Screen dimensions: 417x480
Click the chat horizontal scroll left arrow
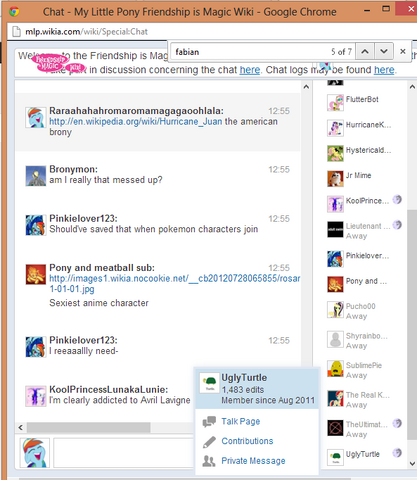[x=21, y=427]
